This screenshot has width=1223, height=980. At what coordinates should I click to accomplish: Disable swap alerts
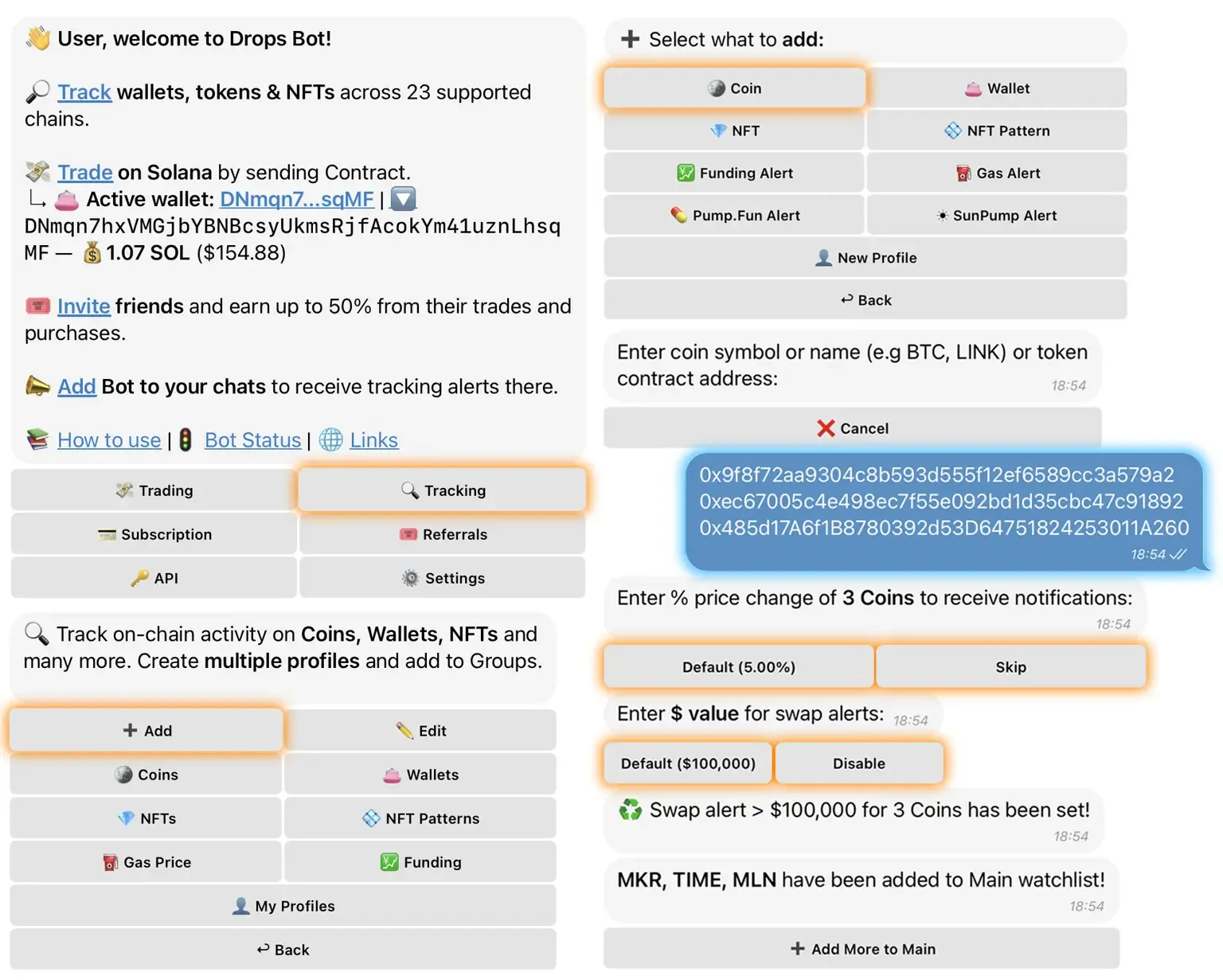858,763
